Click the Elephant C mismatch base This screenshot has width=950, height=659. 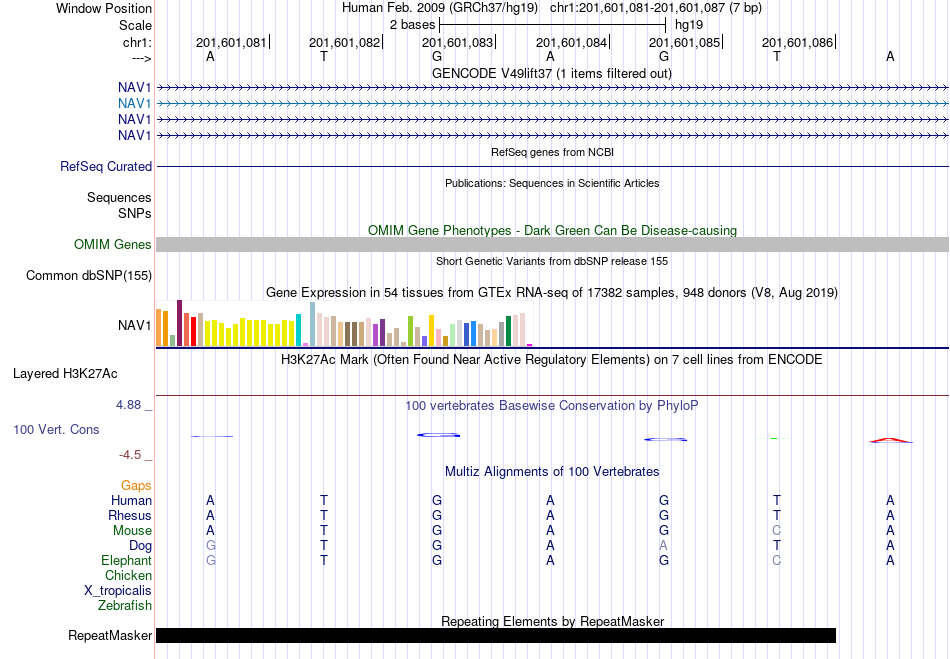point(777,561)
